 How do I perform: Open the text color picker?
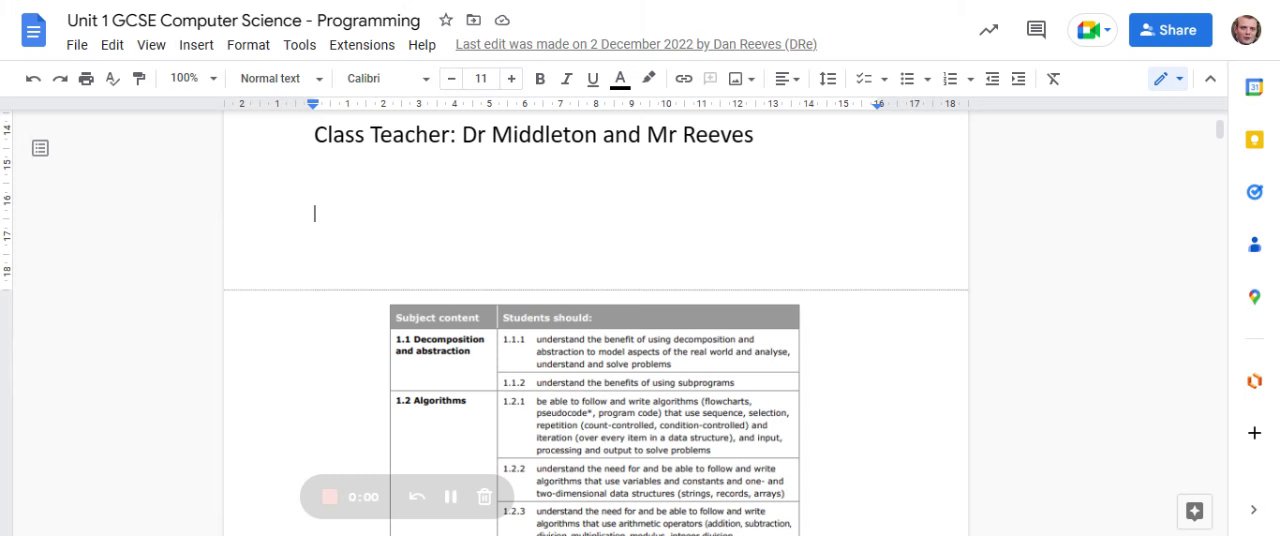[620, 78]
